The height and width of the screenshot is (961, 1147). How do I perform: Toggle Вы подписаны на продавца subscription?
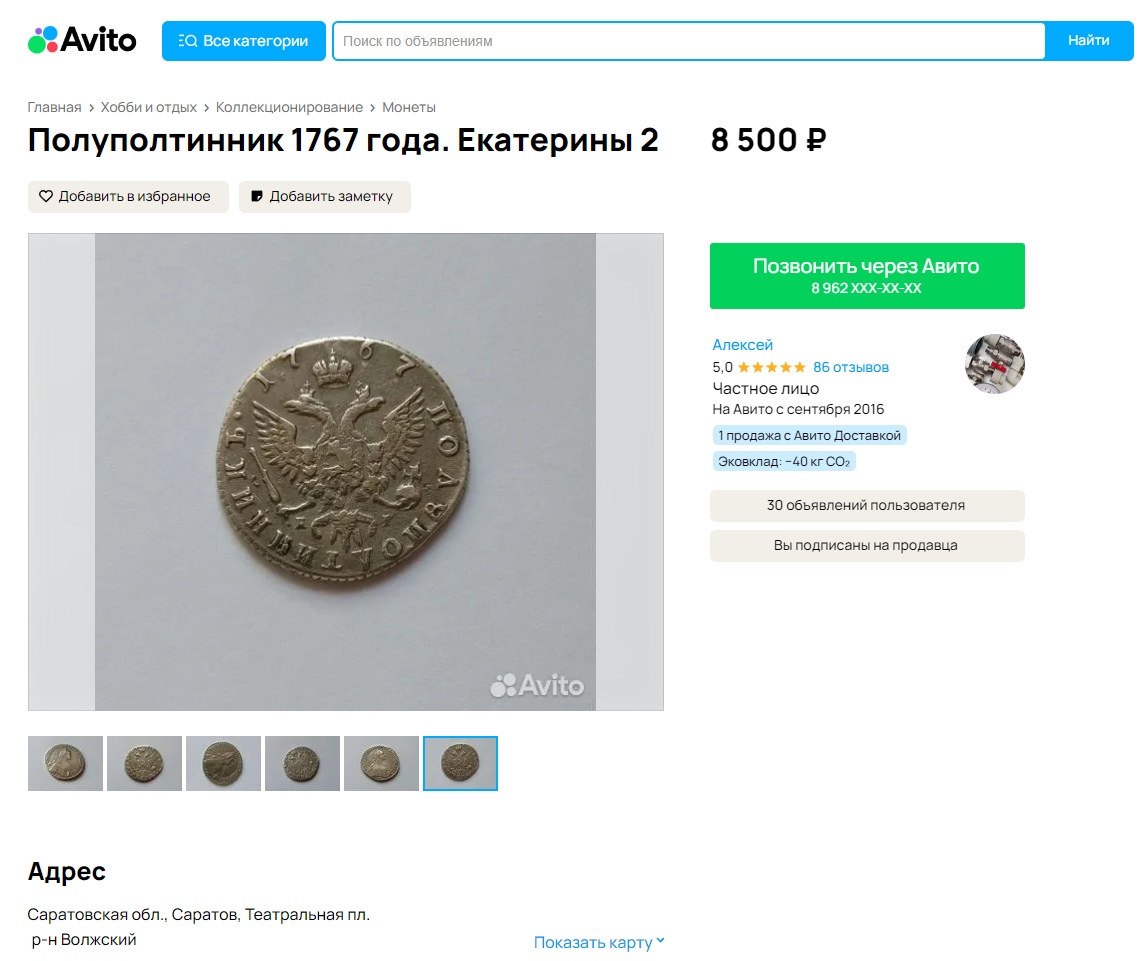(x=867, y=546)
